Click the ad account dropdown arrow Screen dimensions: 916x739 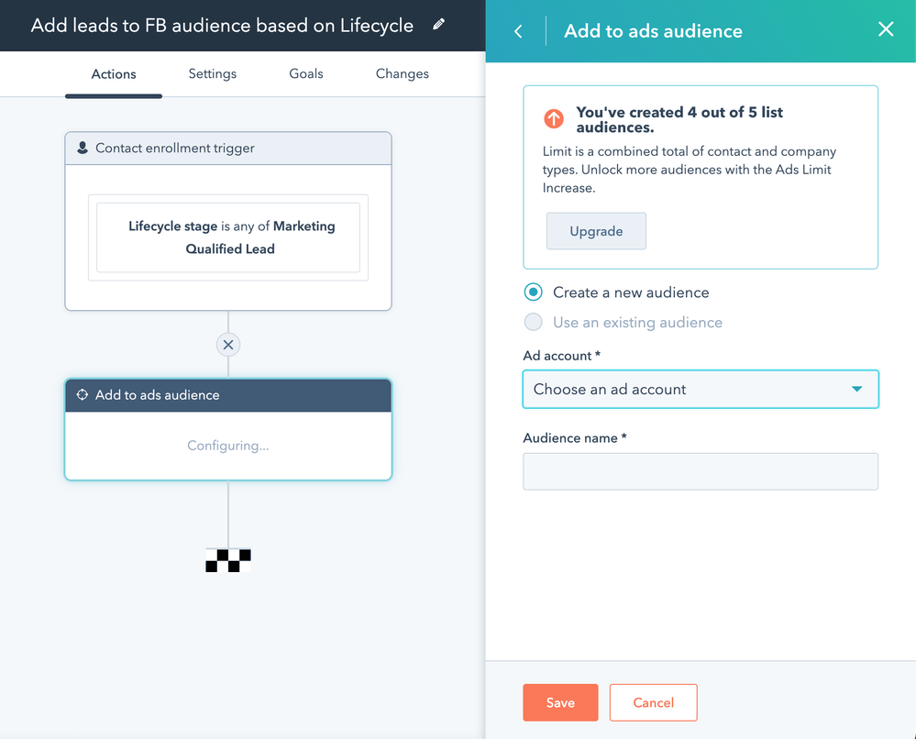(856, 389)
